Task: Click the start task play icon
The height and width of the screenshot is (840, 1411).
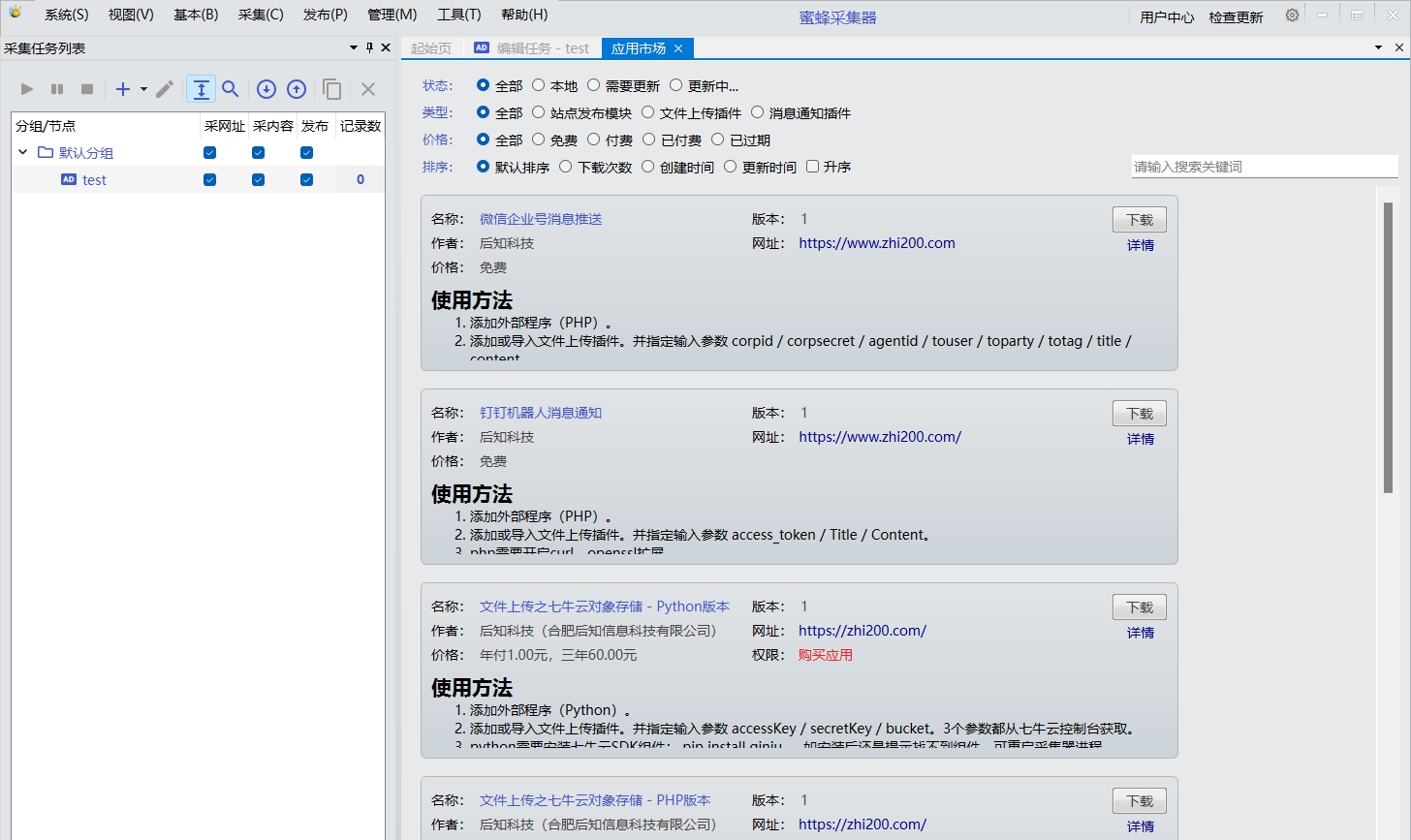Action: pos(27,89)
